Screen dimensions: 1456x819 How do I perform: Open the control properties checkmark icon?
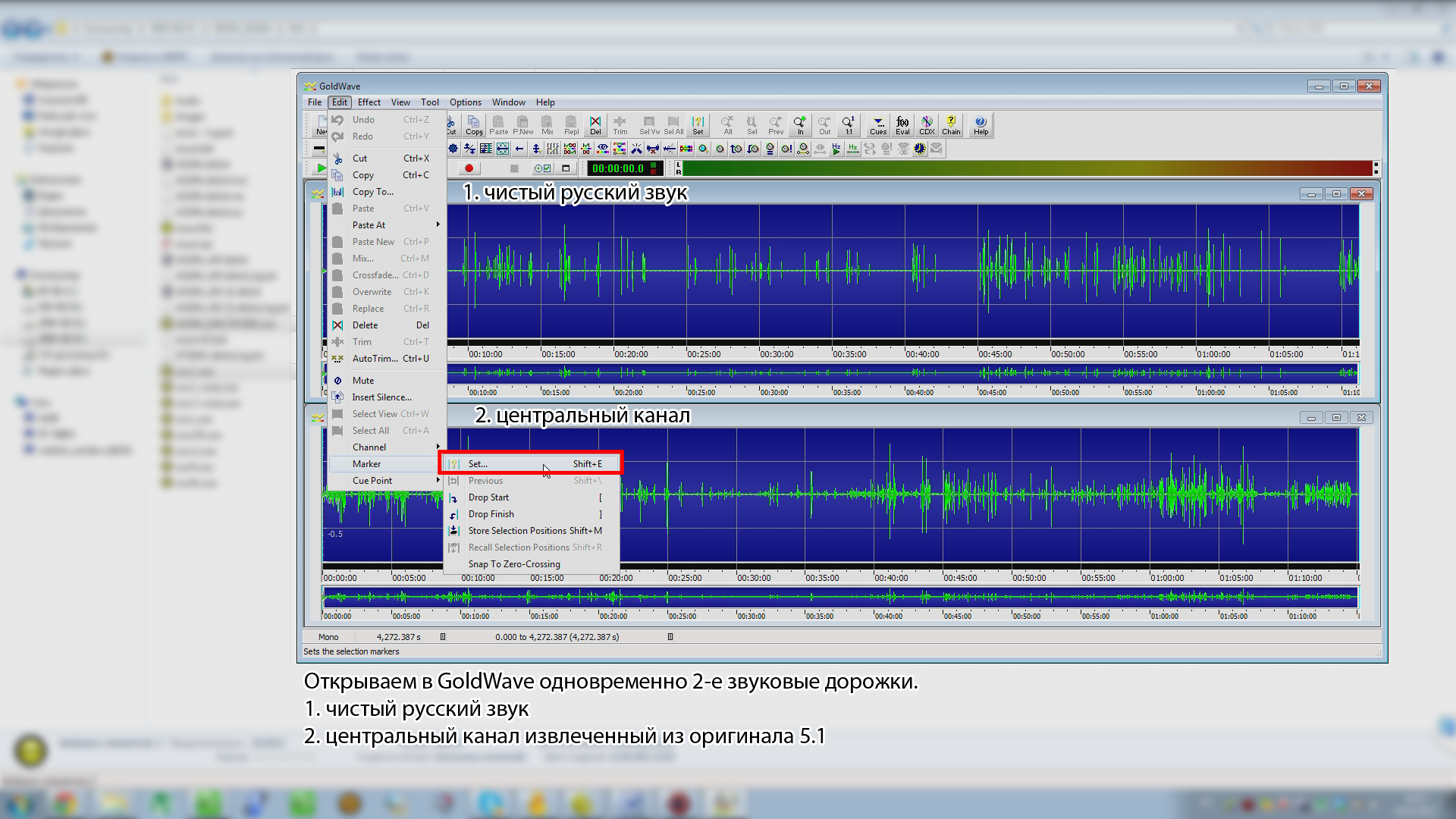tap(543, 168)
